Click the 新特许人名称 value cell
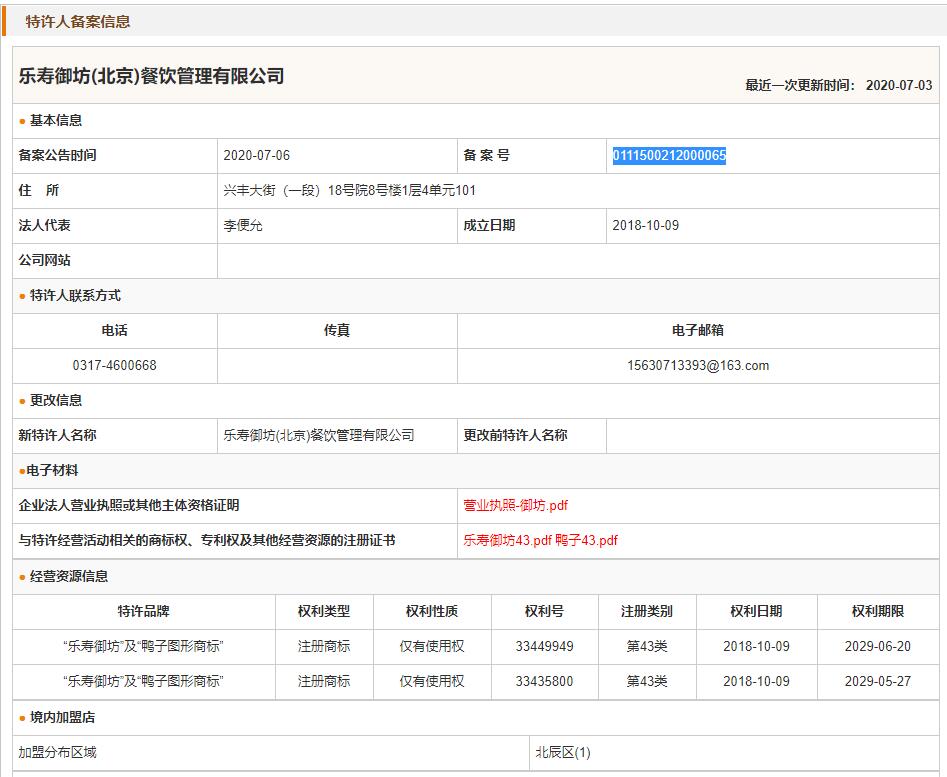Image resolution: width=947 pixels, height=777 pixels. pos(319,436)
